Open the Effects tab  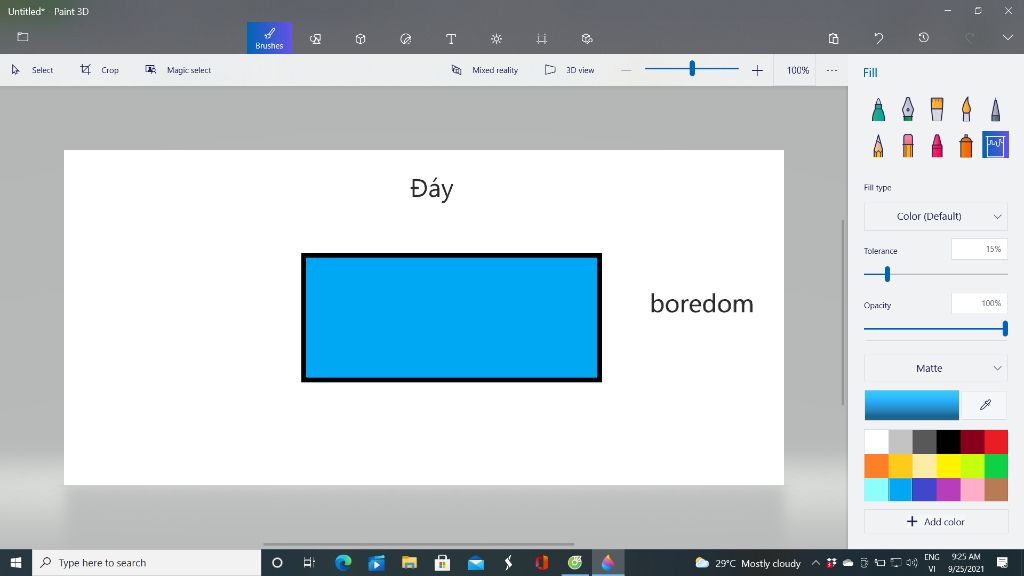pos(496,39)
